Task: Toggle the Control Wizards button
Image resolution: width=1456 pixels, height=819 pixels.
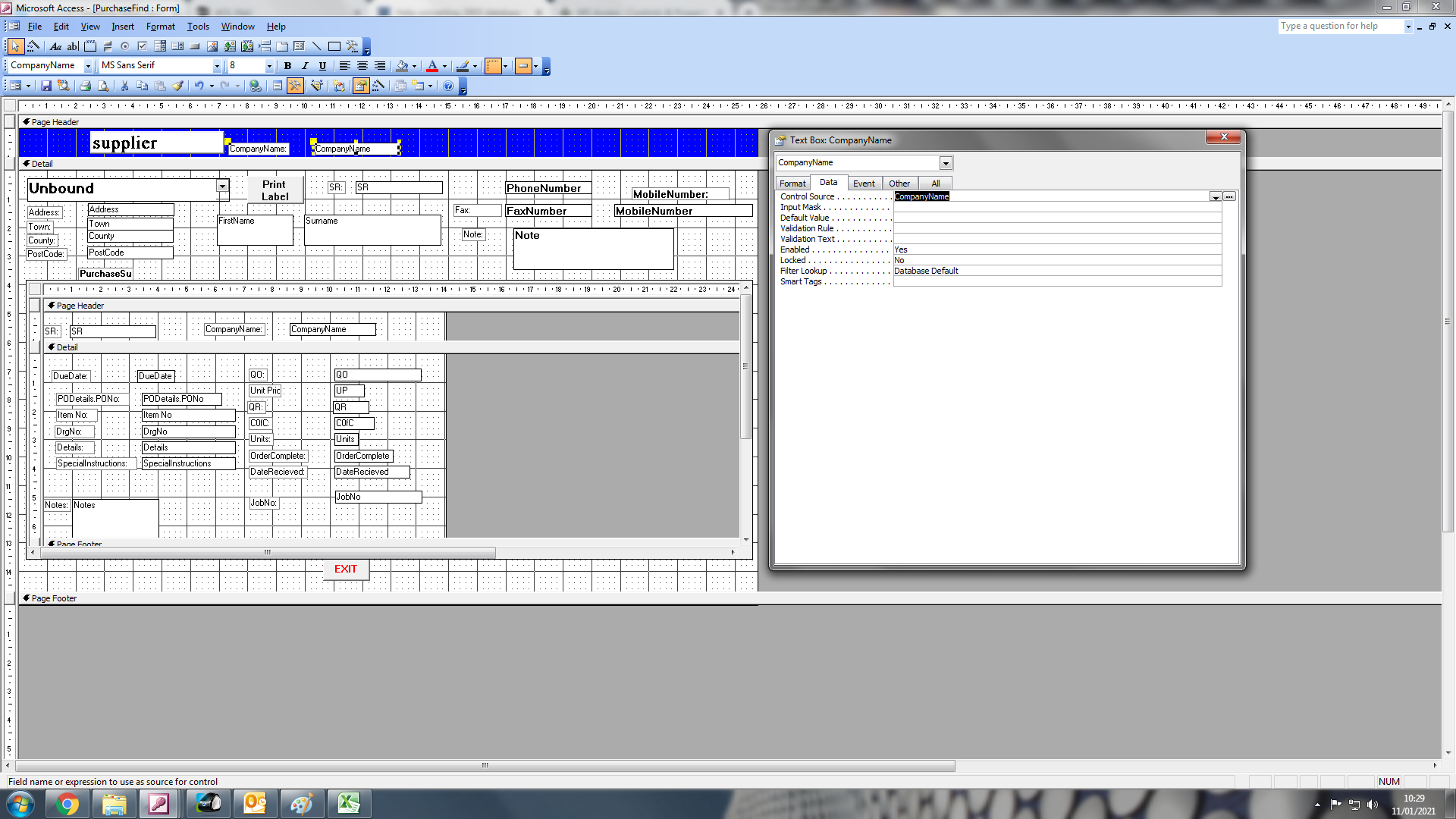Action: [x=33, y=46]
